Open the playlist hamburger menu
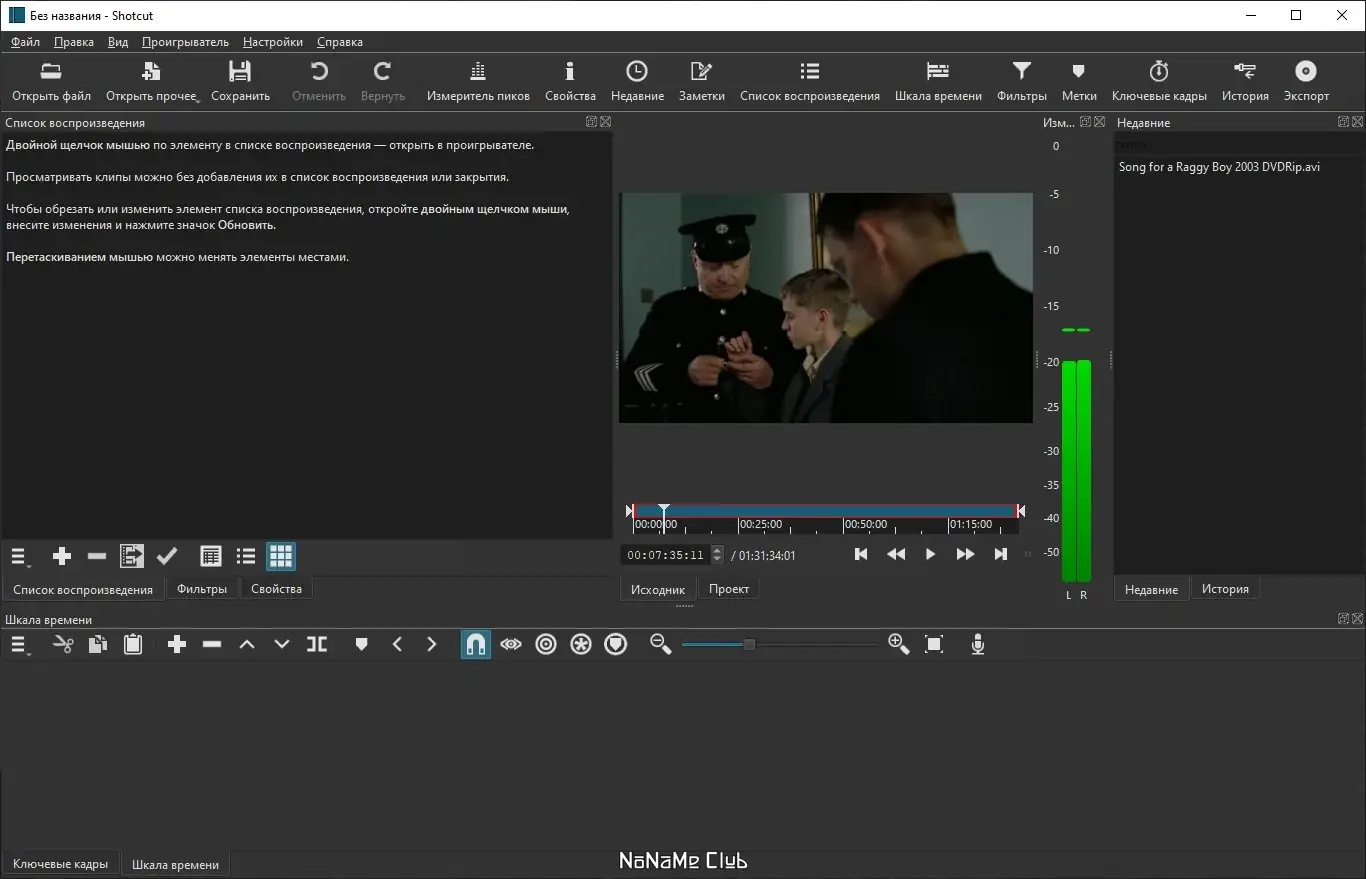The width and height of the screenshot is (1366, 879). [20, 556]
